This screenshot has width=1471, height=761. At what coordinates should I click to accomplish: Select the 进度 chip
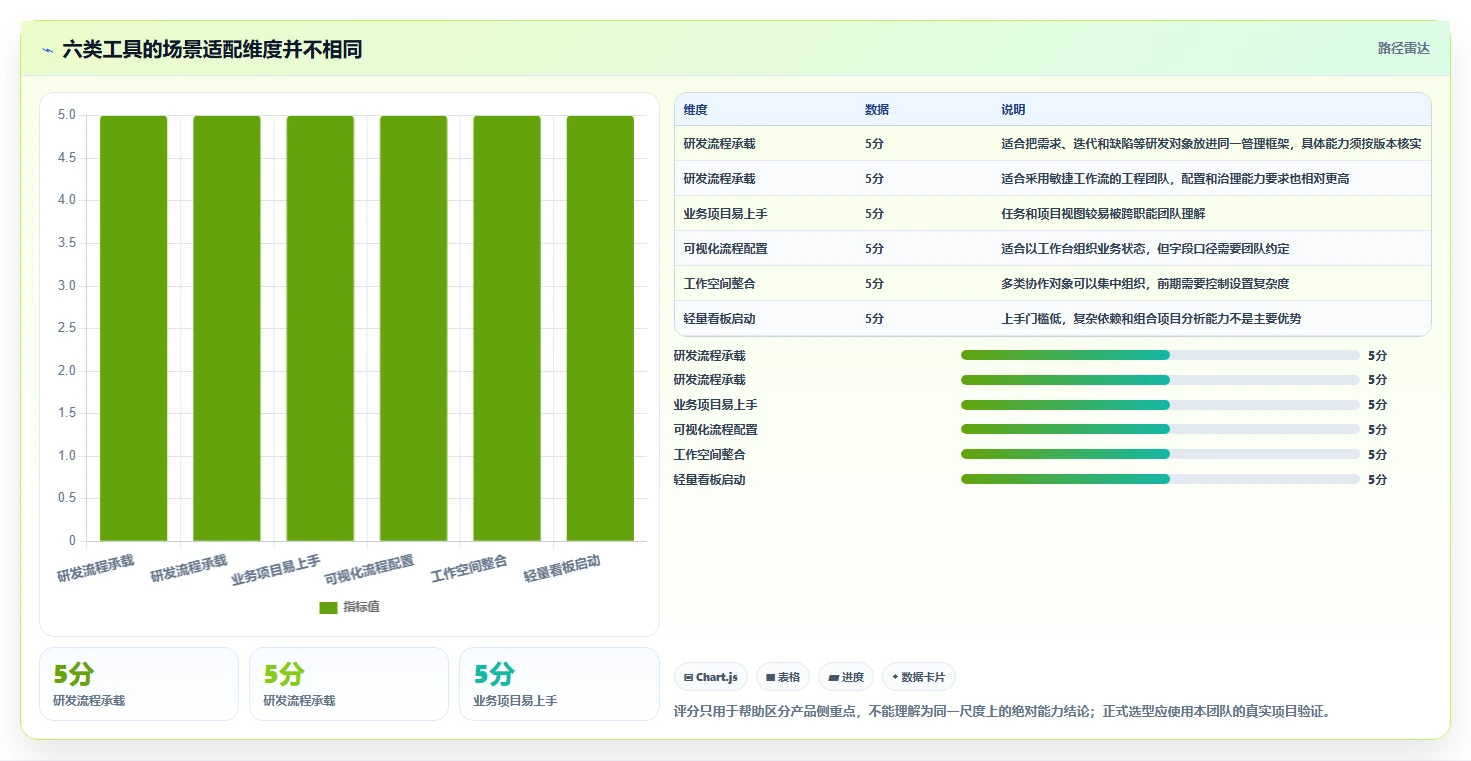tap(846, 677)
